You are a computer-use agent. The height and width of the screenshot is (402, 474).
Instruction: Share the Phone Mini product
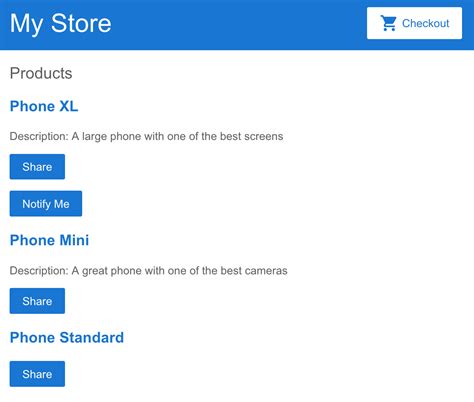pos(37,301)
